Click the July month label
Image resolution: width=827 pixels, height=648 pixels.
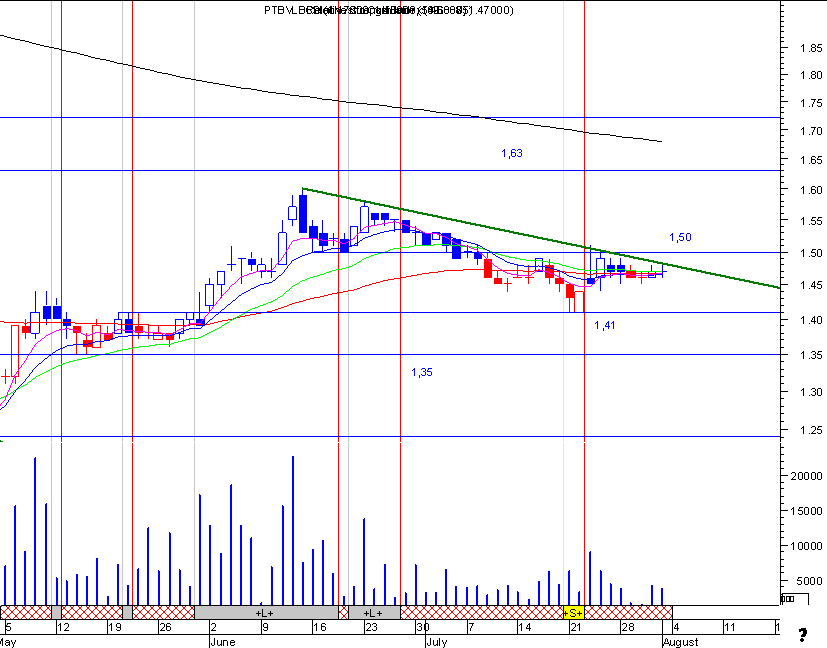(x=436, y=642)
